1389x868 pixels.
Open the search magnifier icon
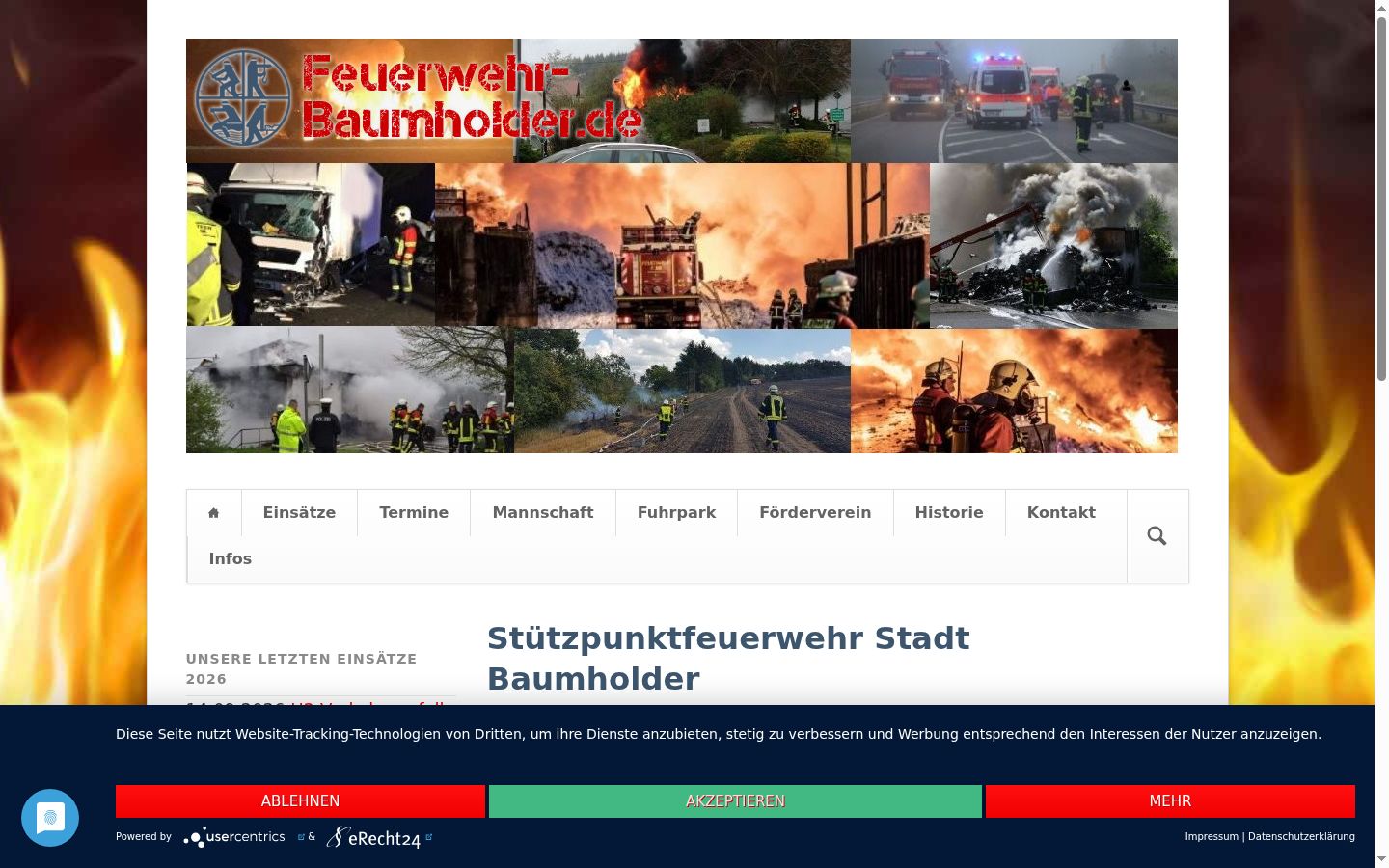tap(1157, 536)
